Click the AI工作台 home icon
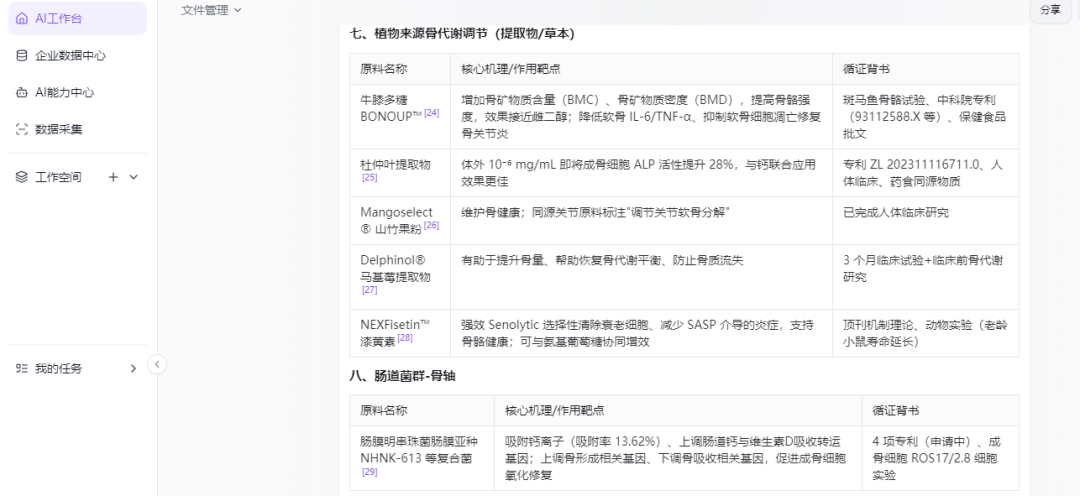1080x496 pixels. [22, 19]
